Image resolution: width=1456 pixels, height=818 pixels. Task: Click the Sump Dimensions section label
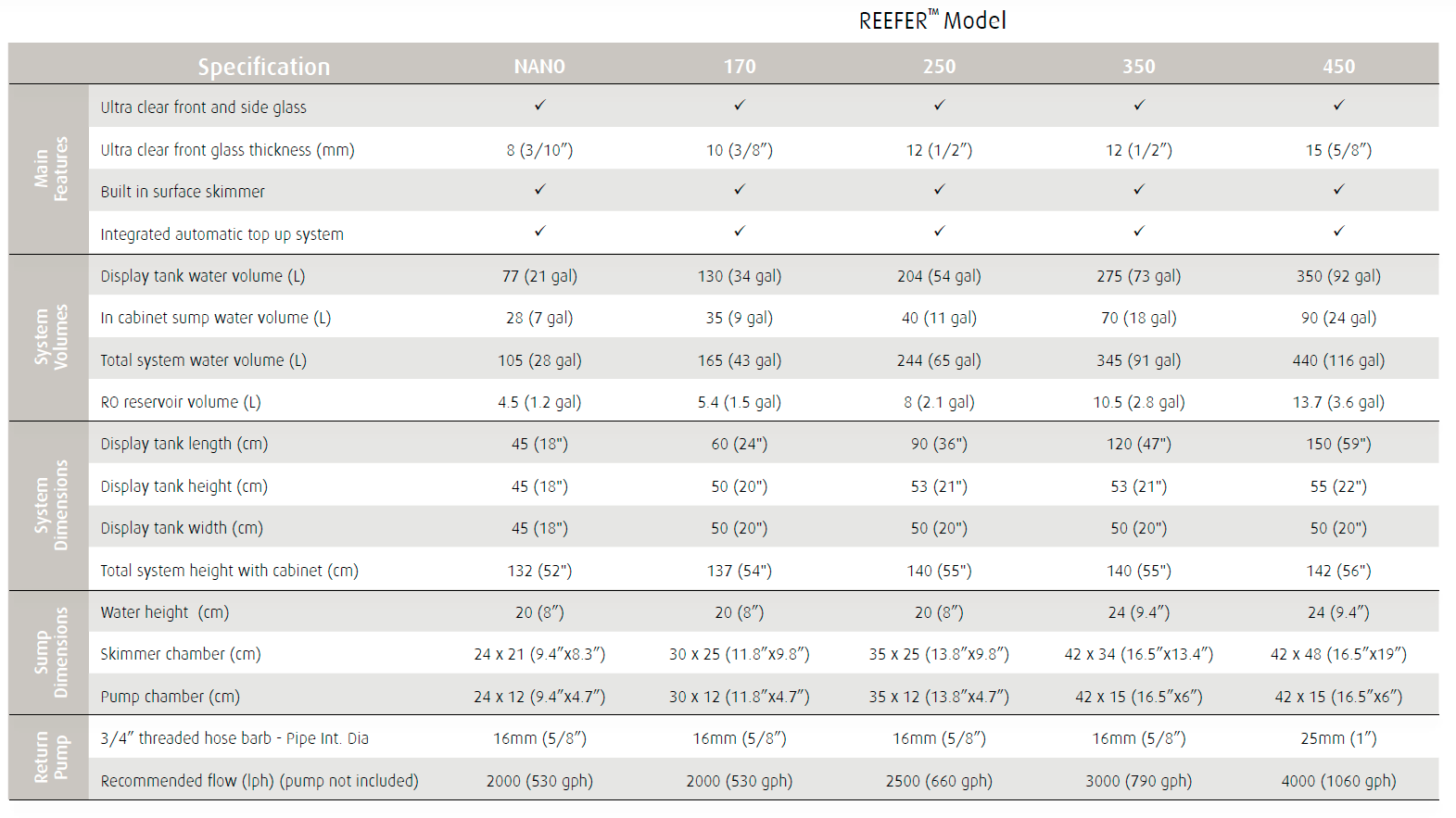[x=50, y=652]
